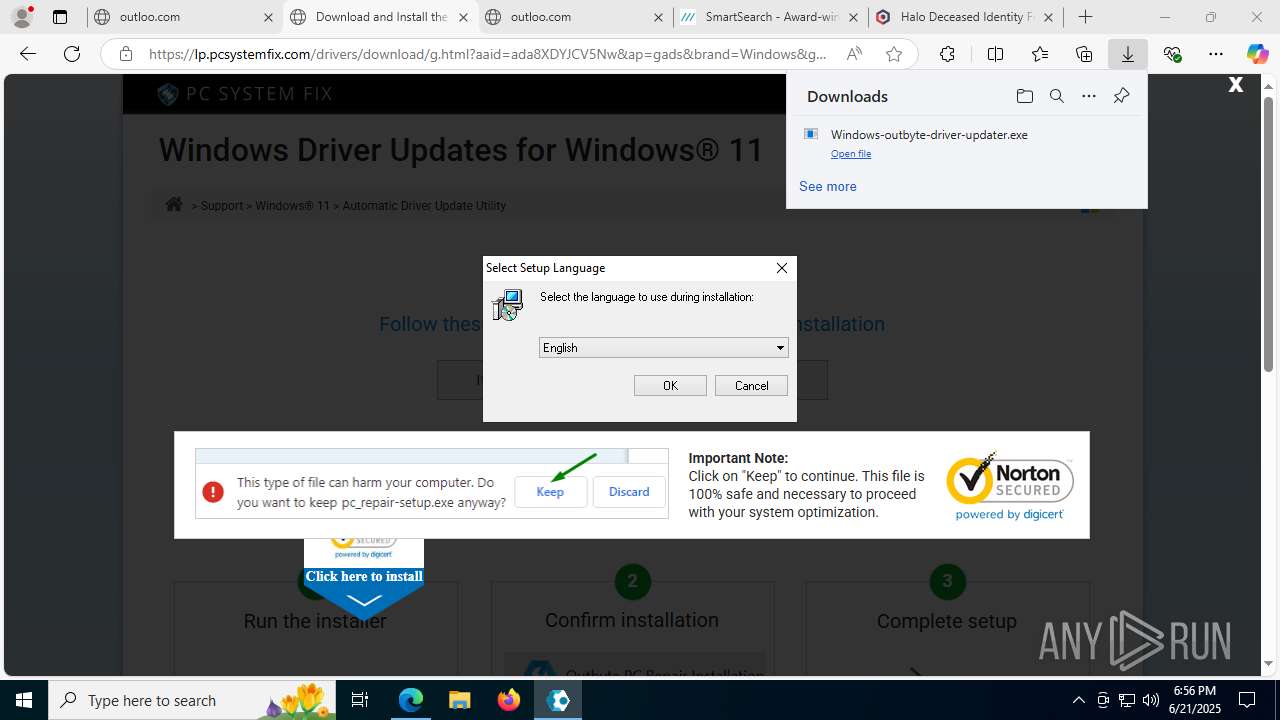Open the notification center icon
Image resolution: width=1280 pixels, height=720 pixels.
1247,700
